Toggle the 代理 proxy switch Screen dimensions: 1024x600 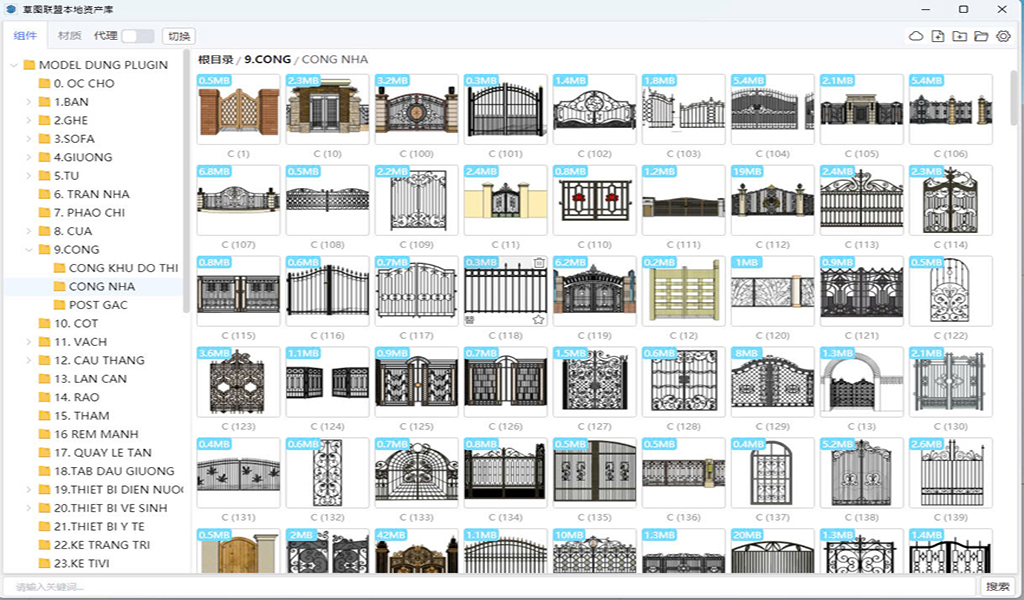coord(138,36)
